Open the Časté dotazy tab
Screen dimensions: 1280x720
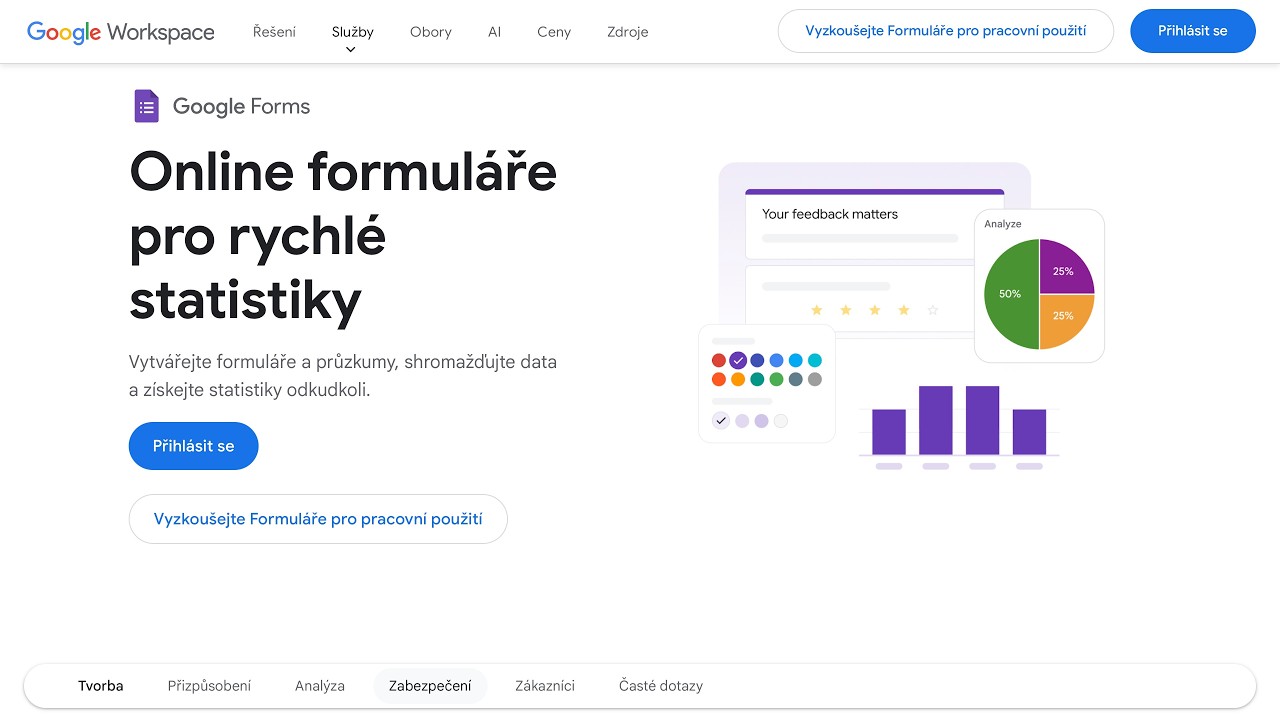[x=661, y=686]
